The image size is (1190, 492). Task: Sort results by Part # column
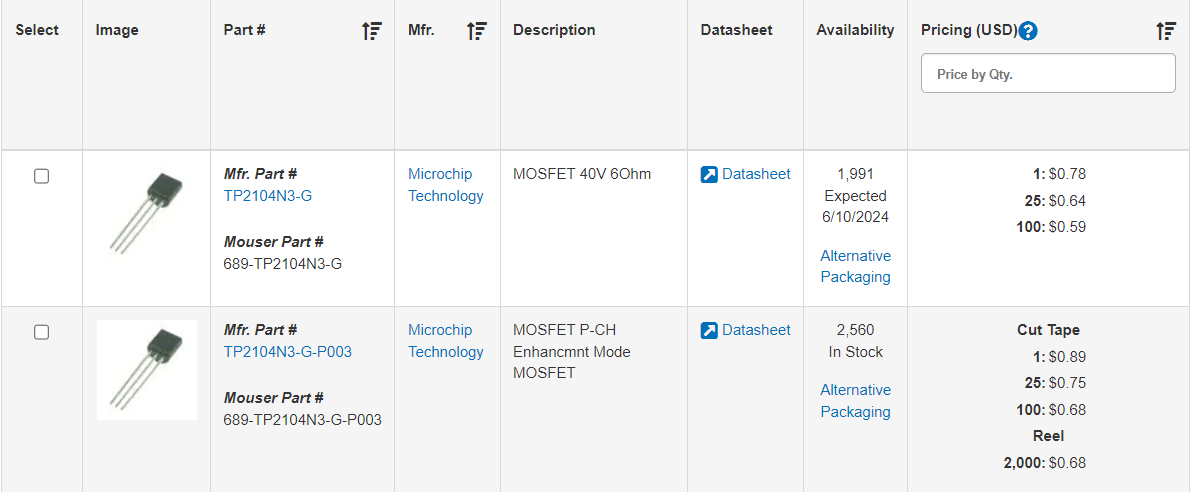[x=372, y=31]
